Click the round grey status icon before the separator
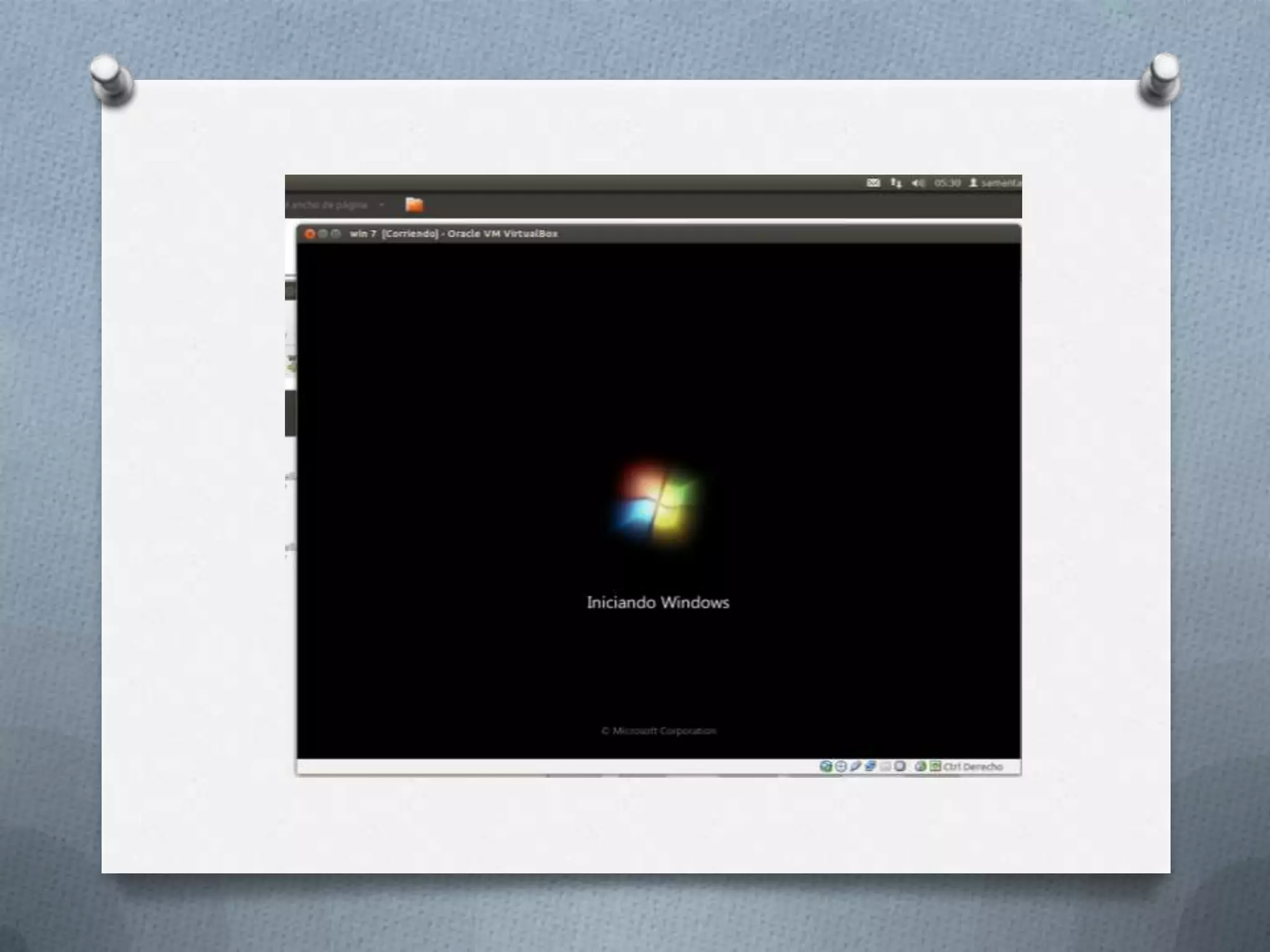The width and height of the screenshot is (1270, 952). [x=900, y=767]
